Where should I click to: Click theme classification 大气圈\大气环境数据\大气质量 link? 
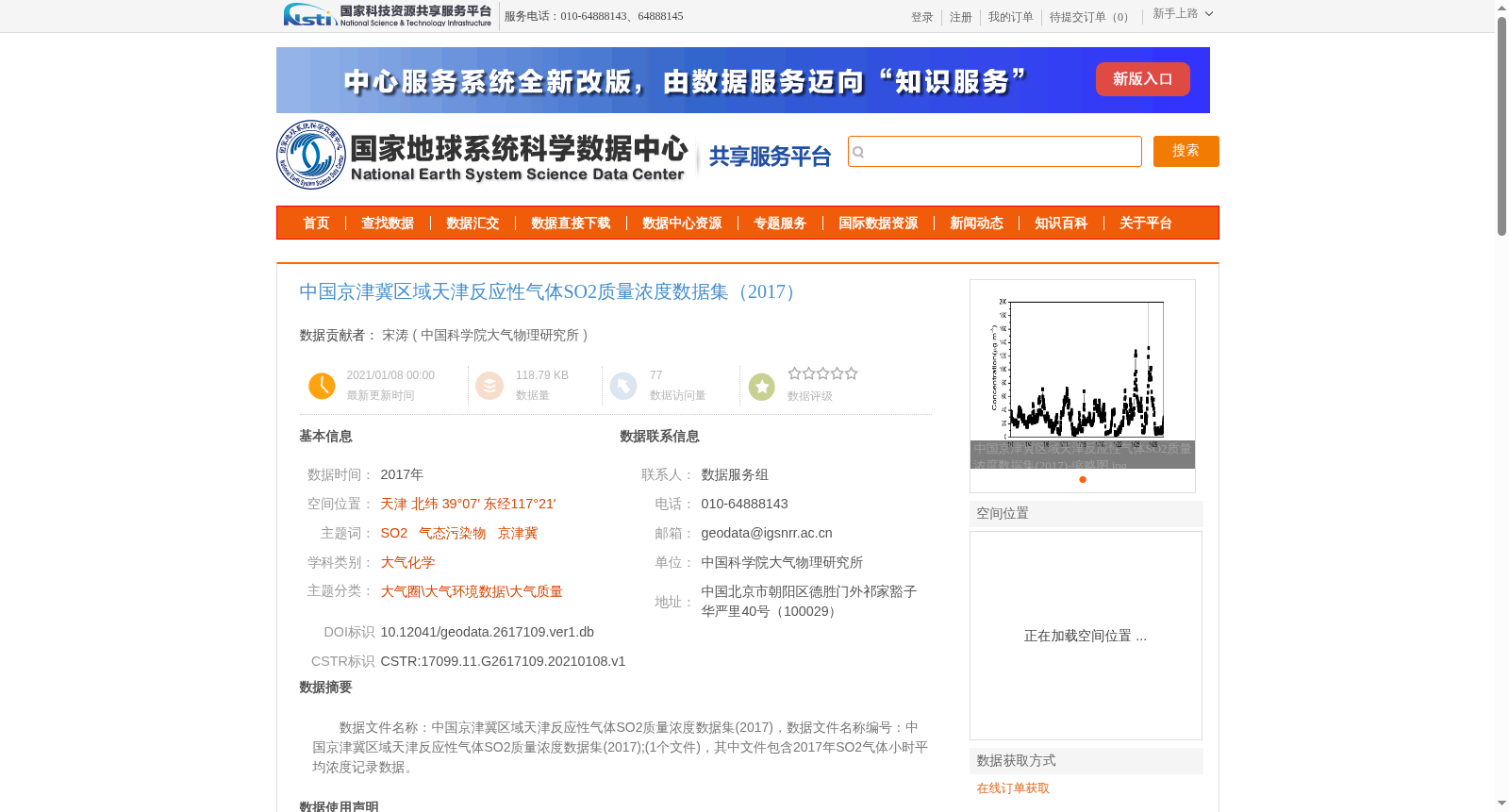472,591
